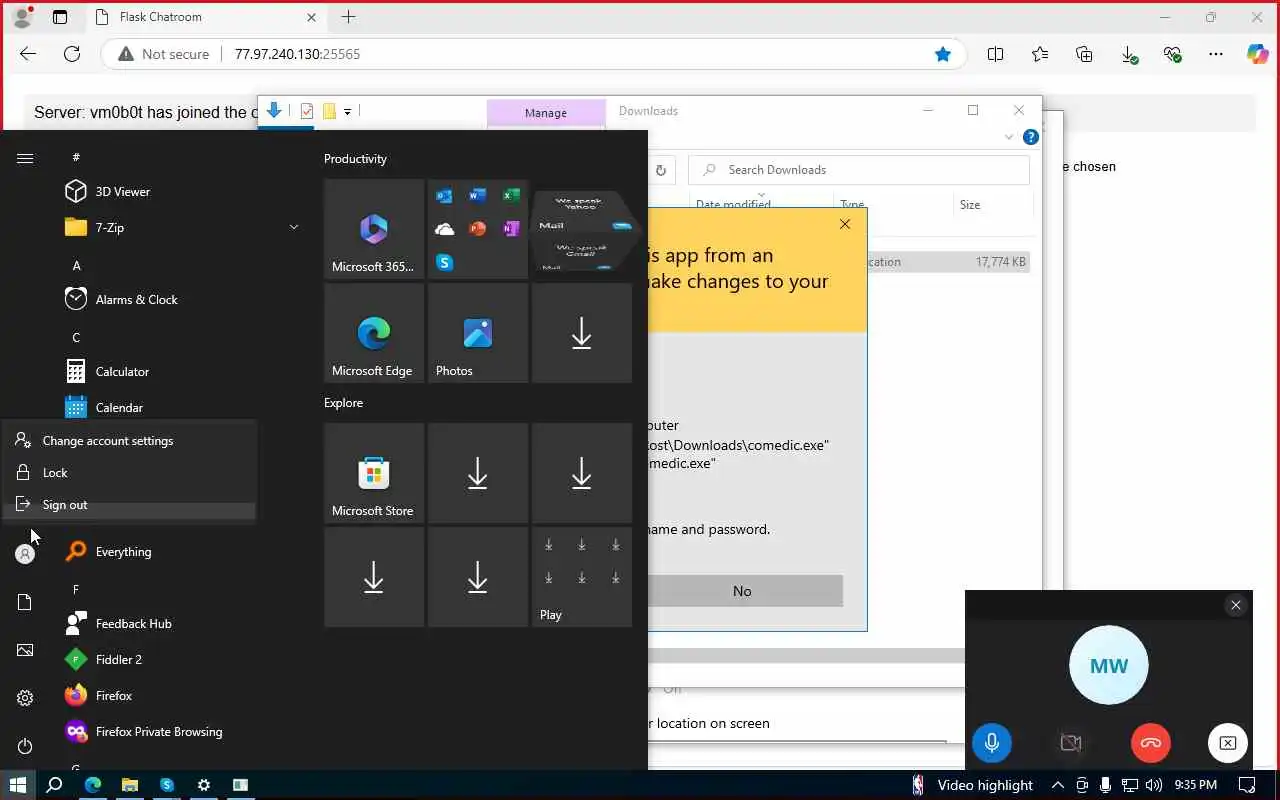Choose Sign out from the account menu
The width and height of the screenshot is (1280, 800).
[x=129, y=504]
